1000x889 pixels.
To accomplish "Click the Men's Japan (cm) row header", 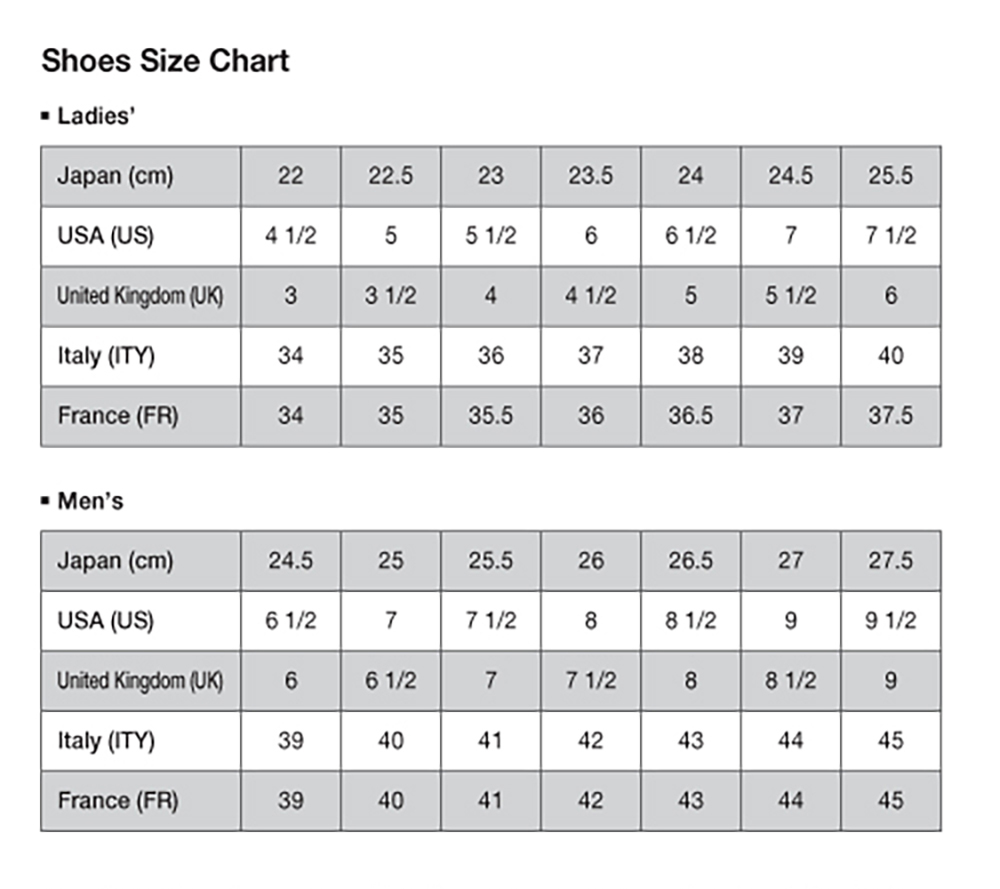I will (141, 561).
